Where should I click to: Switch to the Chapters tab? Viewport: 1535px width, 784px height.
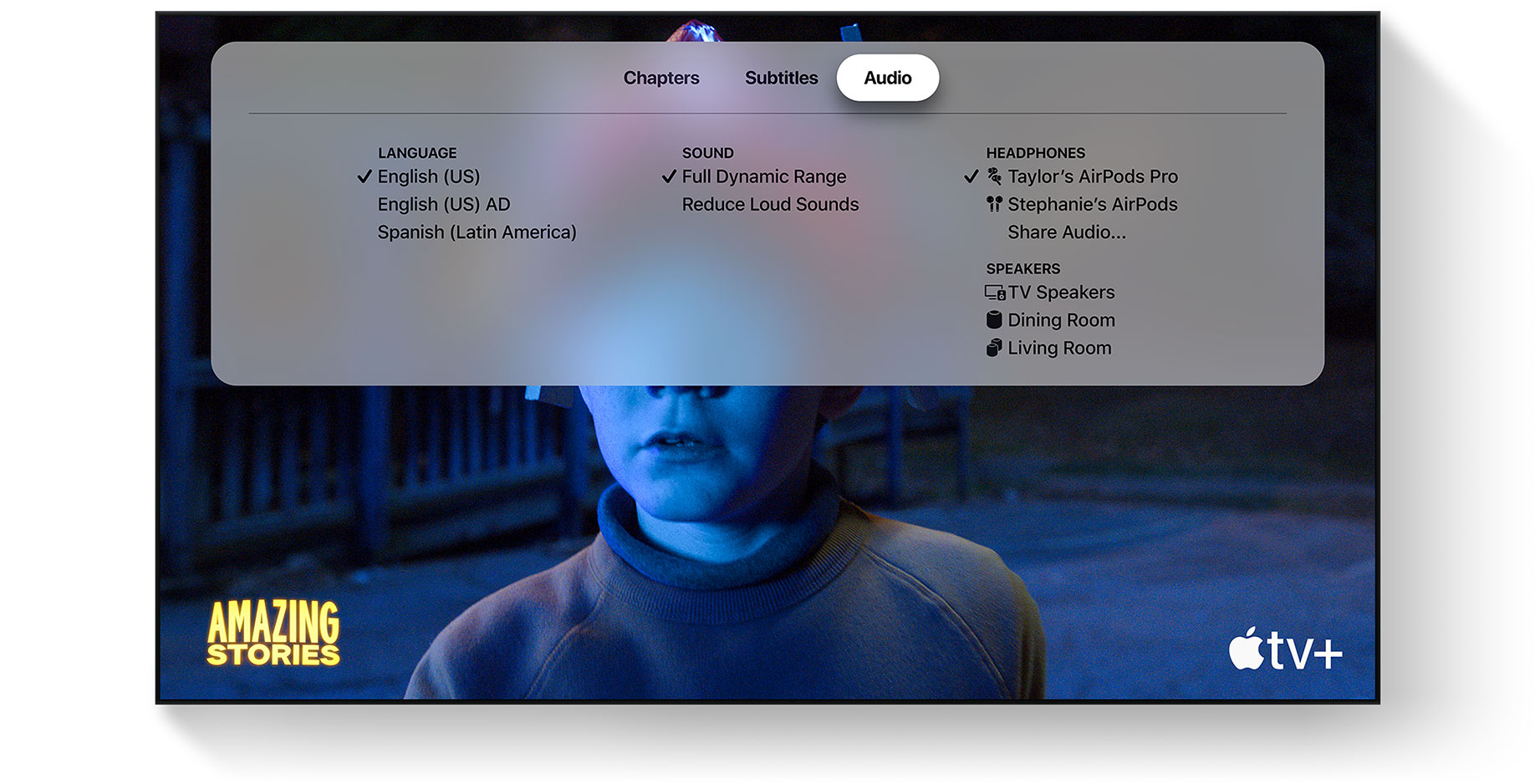[661, 78]
